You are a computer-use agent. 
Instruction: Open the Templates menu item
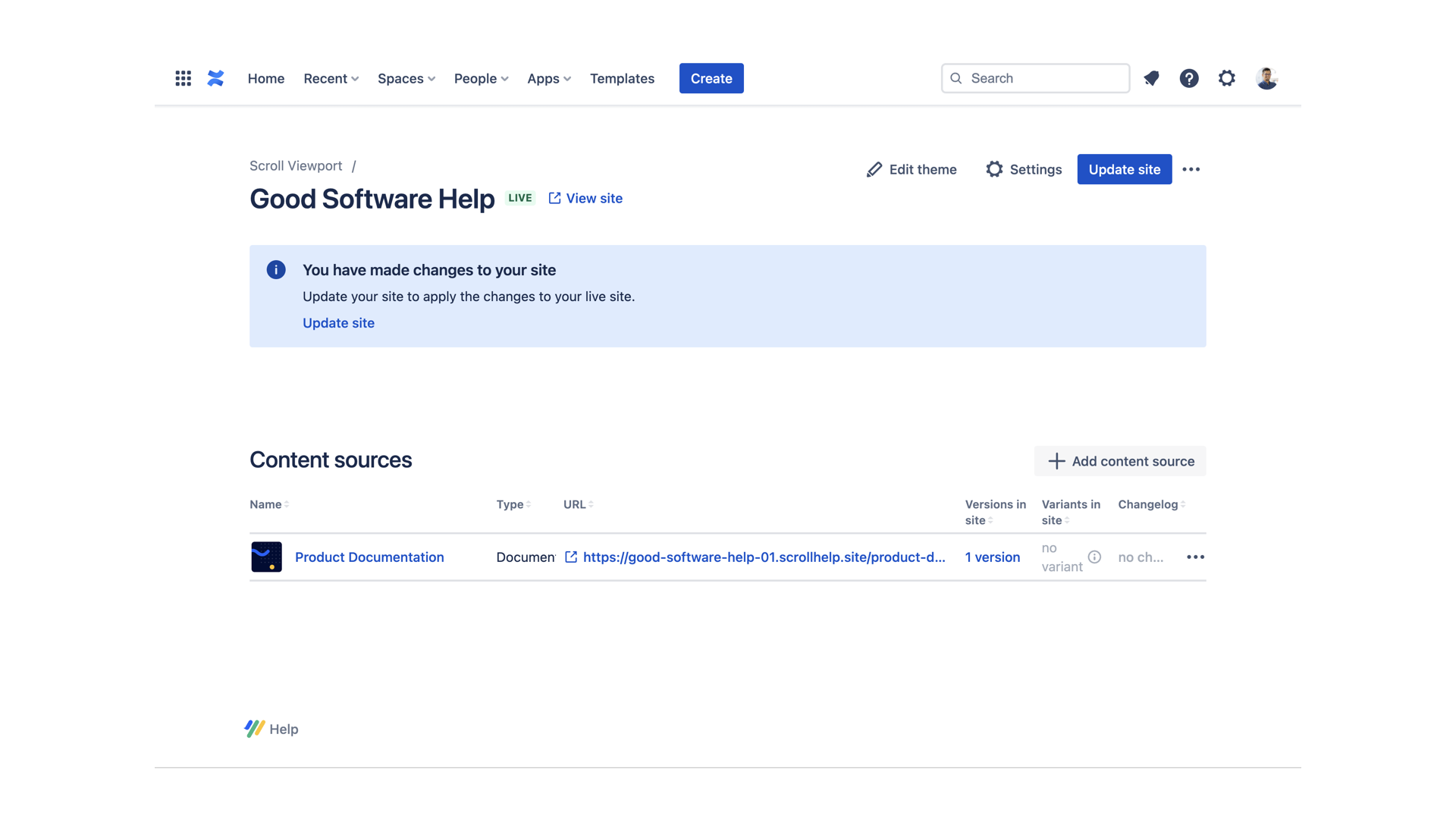(x=622, y=78)
